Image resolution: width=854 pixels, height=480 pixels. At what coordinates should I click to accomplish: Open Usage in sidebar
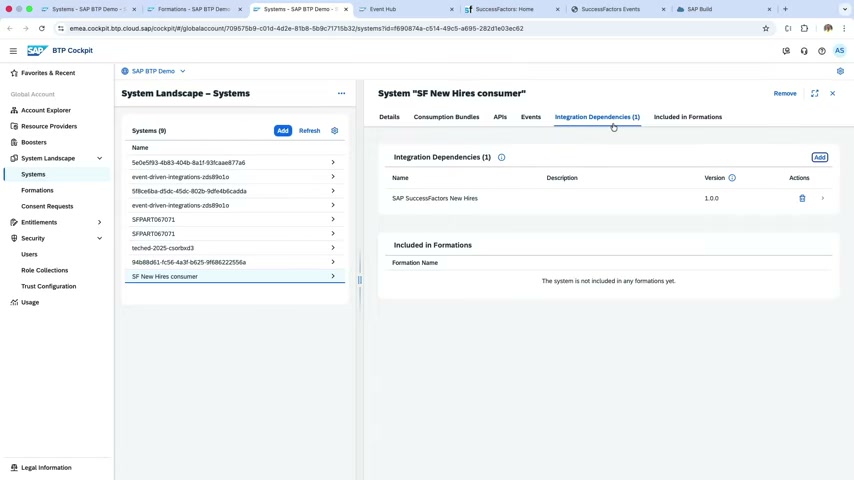coord(30,302)
